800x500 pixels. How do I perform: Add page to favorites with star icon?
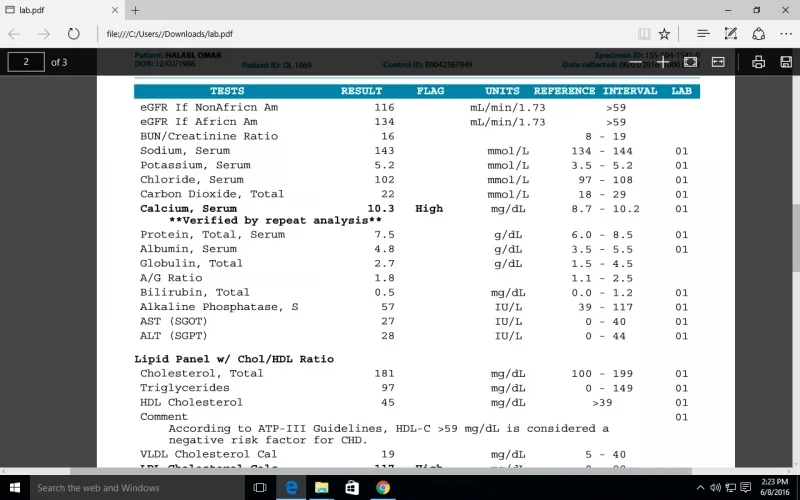pyautogui.click(x=664, y=34)
